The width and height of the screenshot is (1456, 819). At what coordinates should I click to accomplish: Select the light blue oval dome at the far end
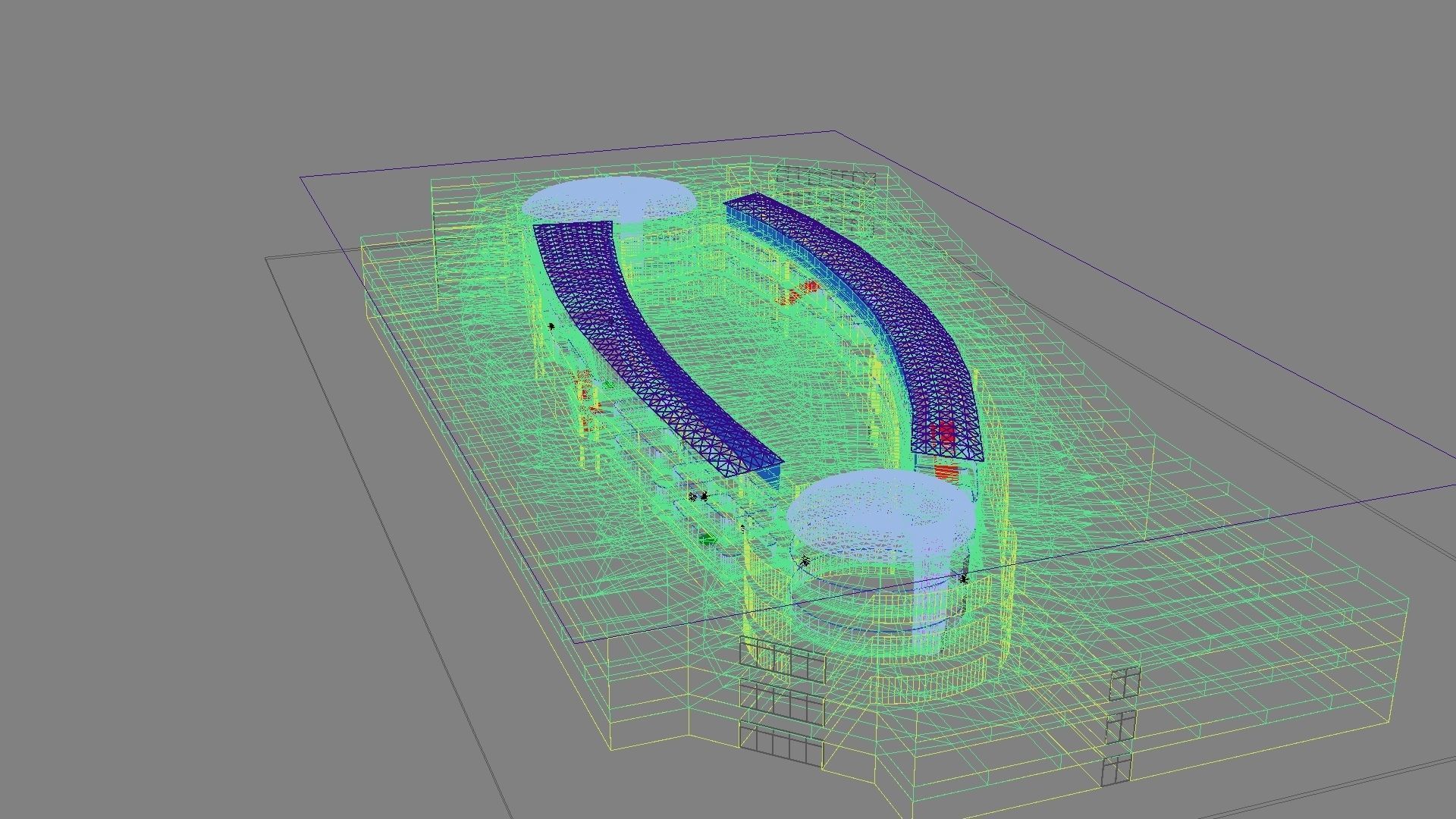609,199
